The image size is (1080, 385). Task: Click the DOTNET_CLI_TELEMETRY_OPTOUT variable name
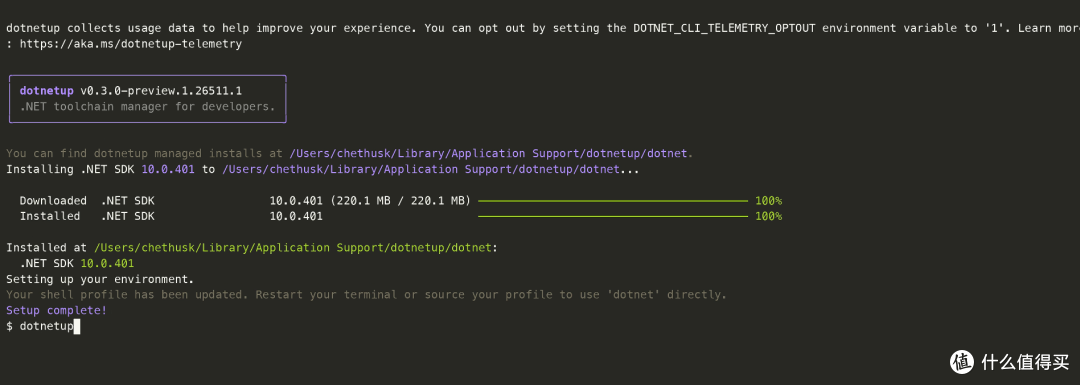pos(725,28)
